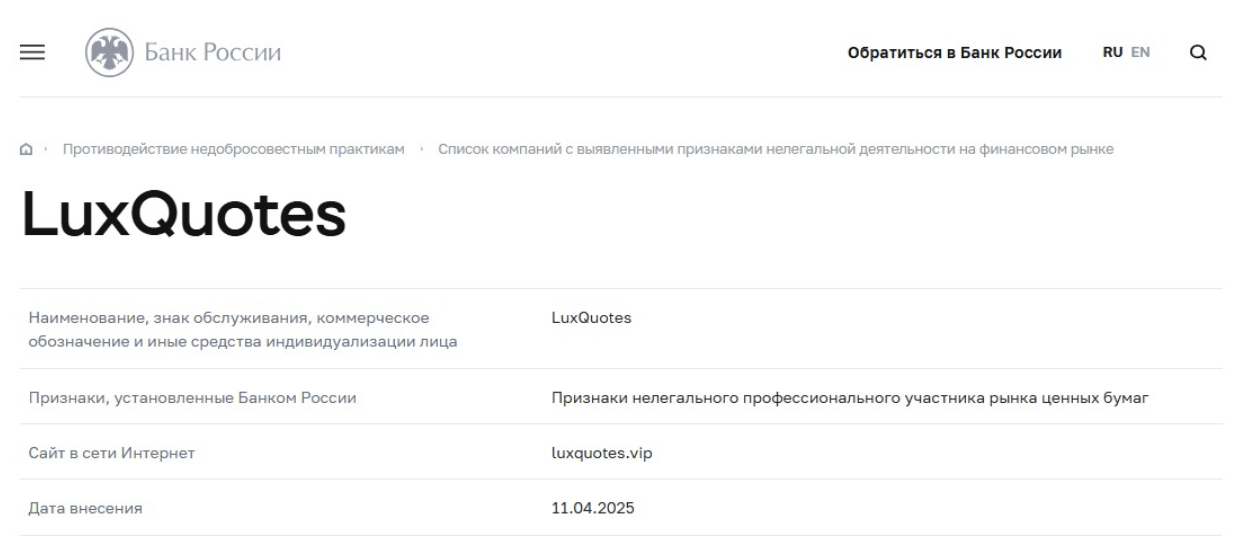Click the Дата внесения row label
The height and width of the screenshot is (540, 1242).
[x=86, y=508]
